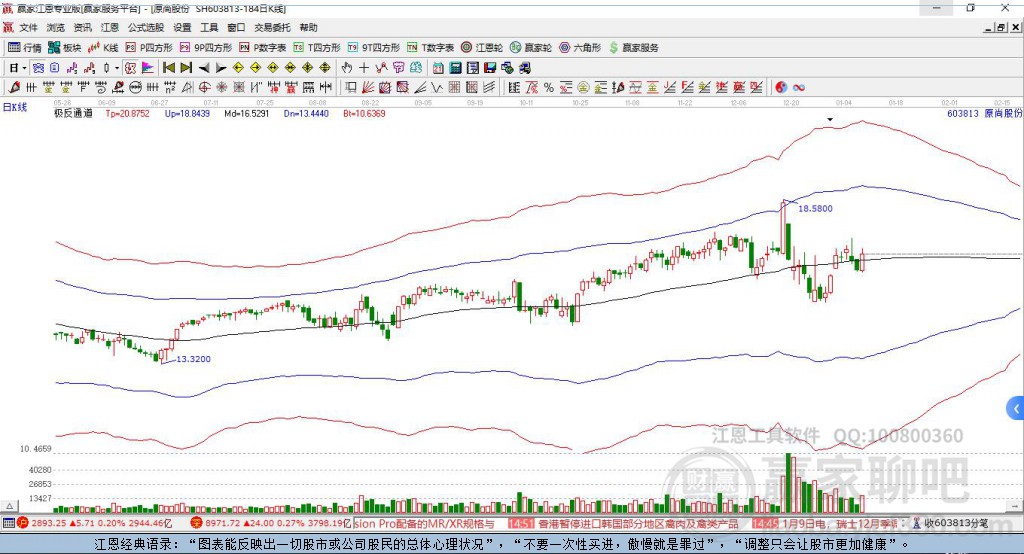Open the 江恩 menu

(x=110, y=27)
